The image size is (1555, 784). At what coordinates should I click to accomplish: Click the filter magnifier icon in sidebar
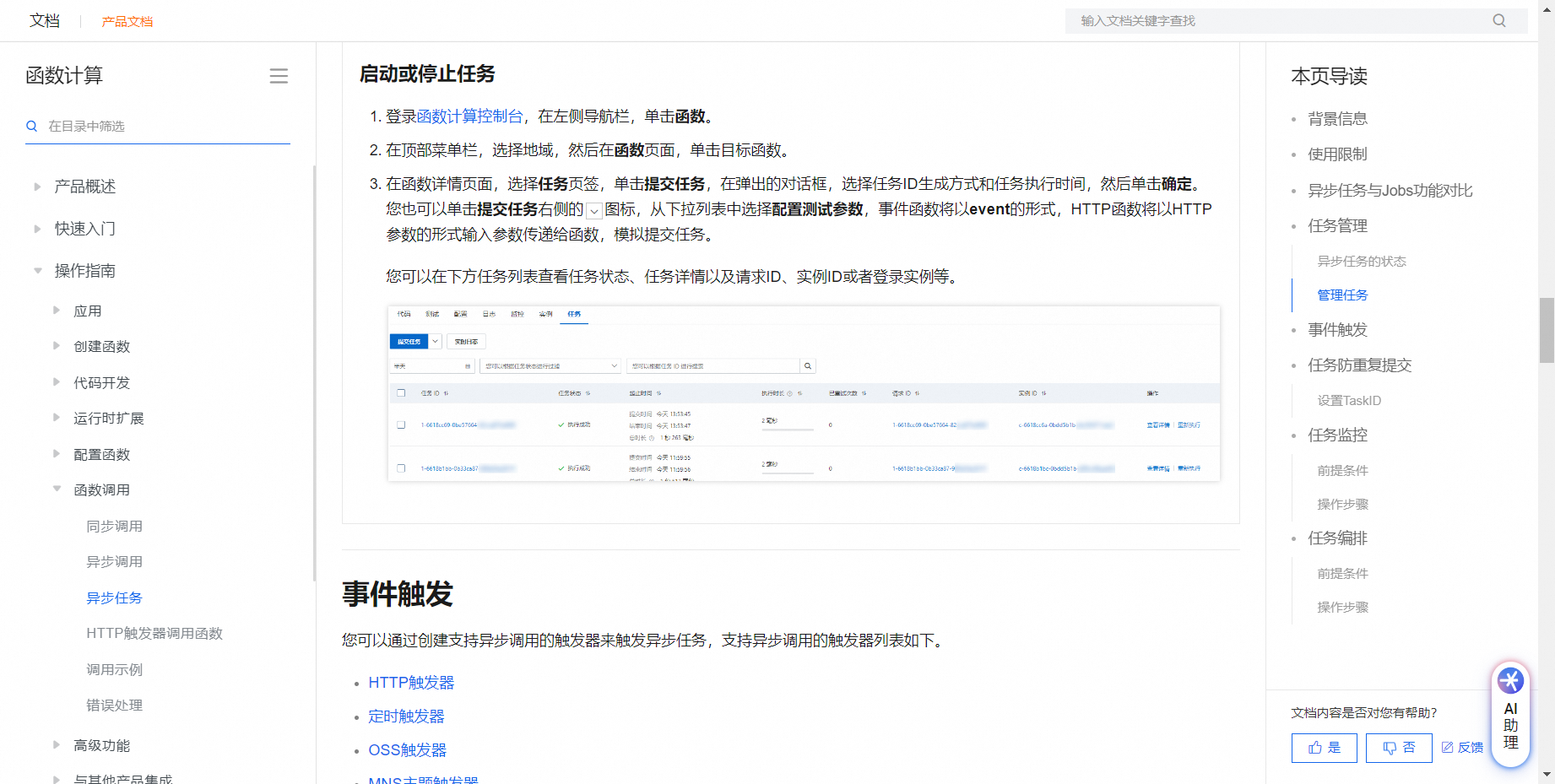[x=32, y=126]
